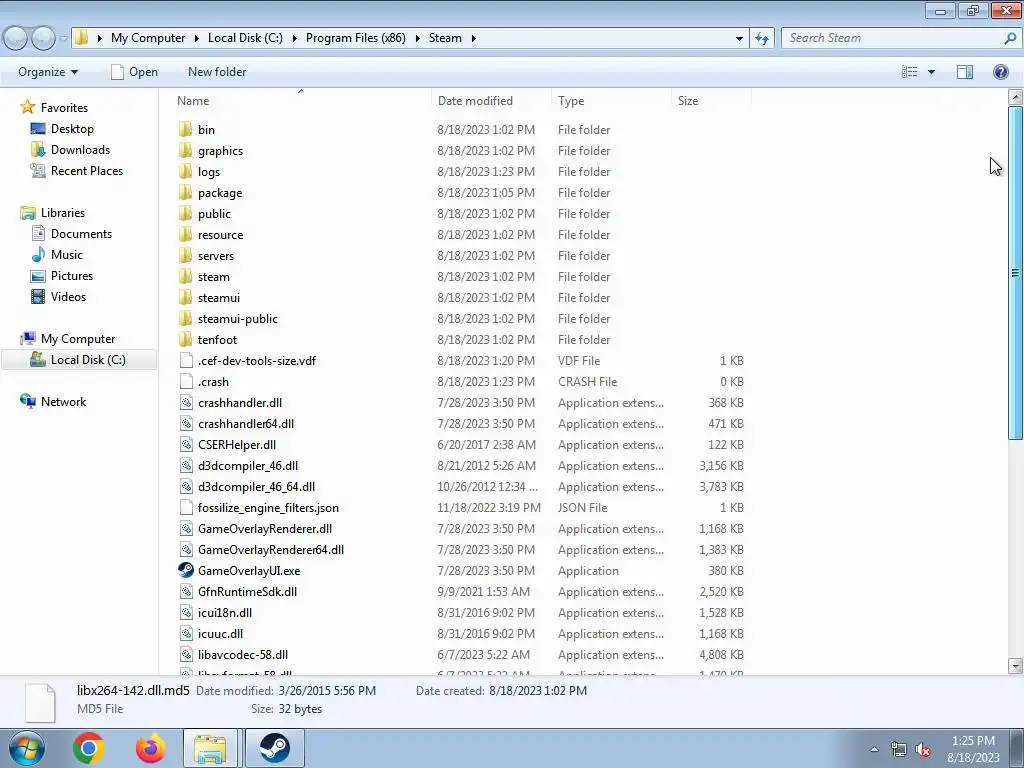Click the Help question mark icon
Image resolution: width=1024 pixels, height=768 pixels.
[1000, 72]
